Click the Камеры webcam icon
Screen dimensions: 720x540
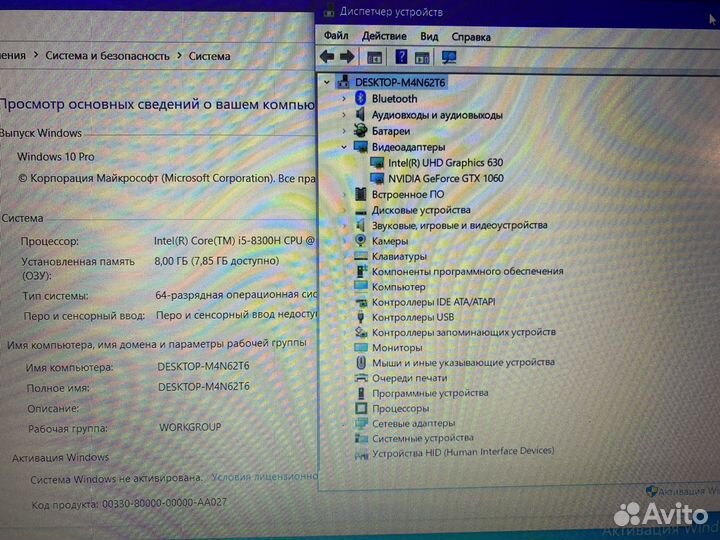[361, 241]
